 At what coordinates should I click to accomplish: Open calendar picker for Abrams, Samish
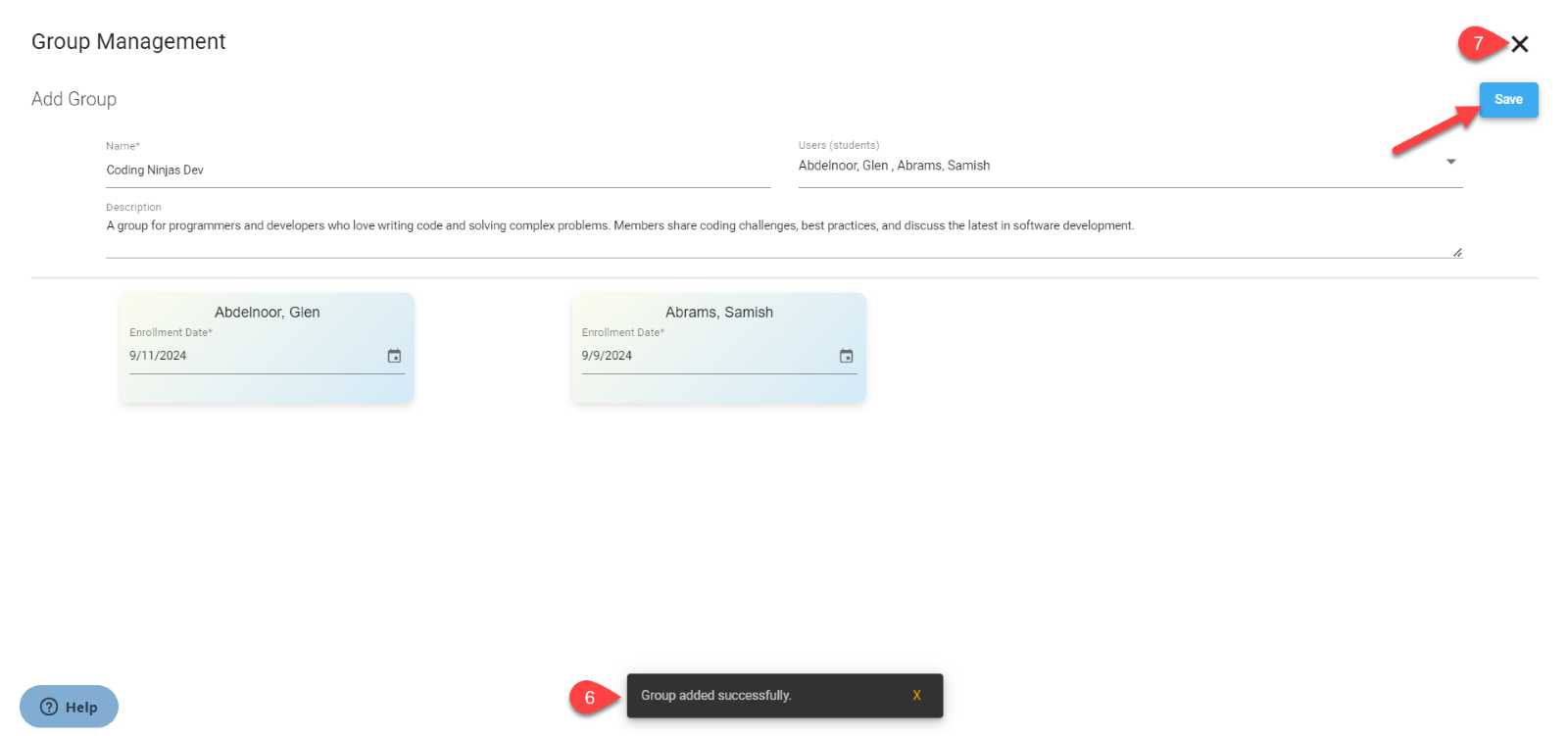(x=846, y=356)
